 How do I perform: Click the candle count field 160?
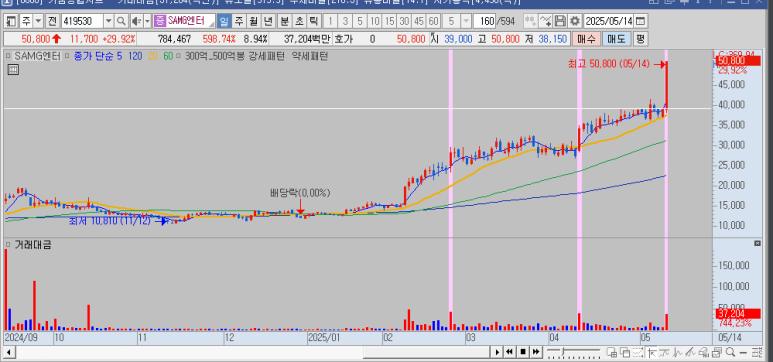[x=485, y=21]
